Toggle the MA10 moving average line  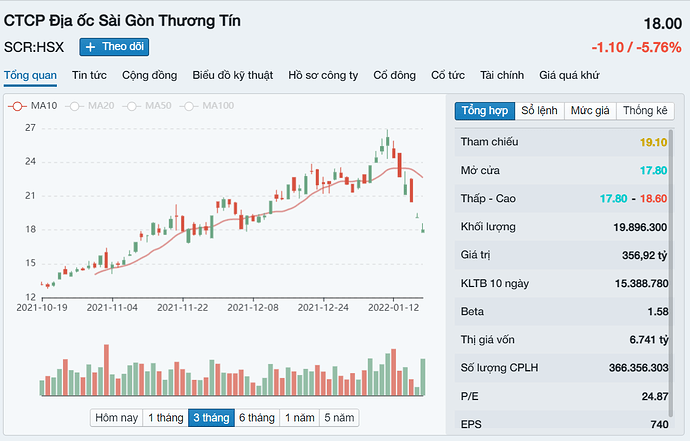point(34,106)
